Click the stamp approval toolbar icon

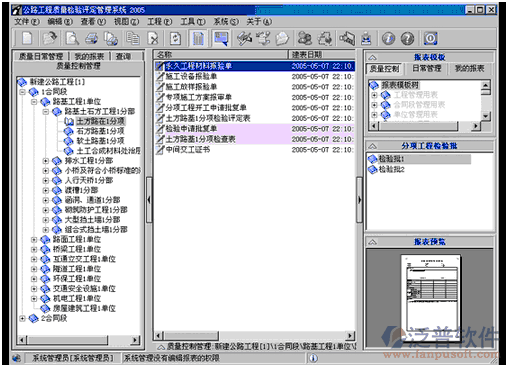click(367, 39)
